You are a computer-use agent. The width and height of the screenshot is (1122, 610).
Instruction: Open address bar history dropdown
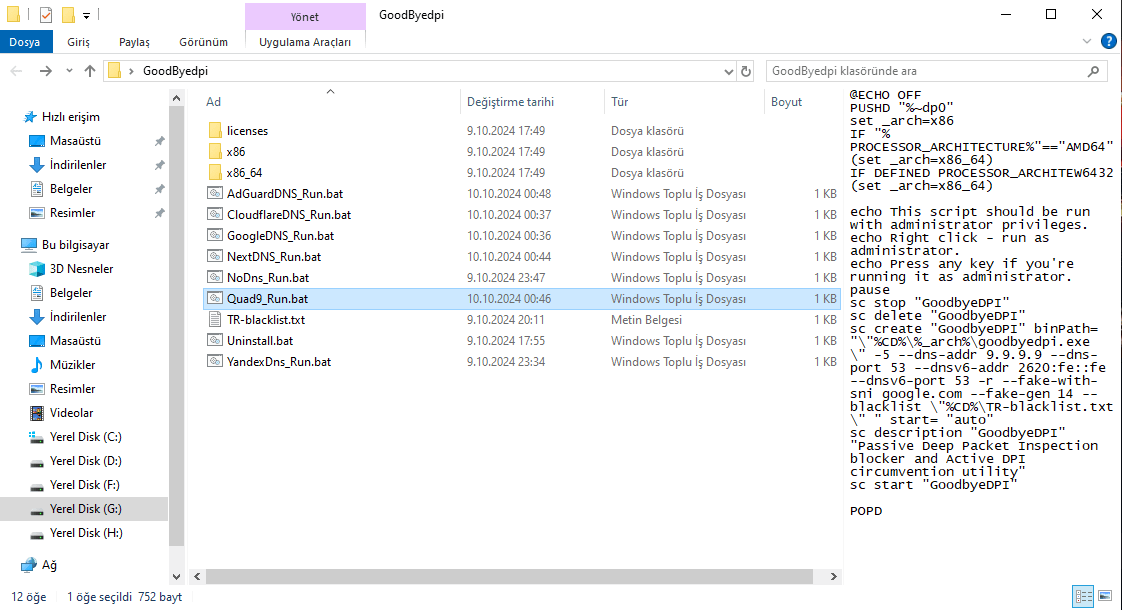[728, 71]
